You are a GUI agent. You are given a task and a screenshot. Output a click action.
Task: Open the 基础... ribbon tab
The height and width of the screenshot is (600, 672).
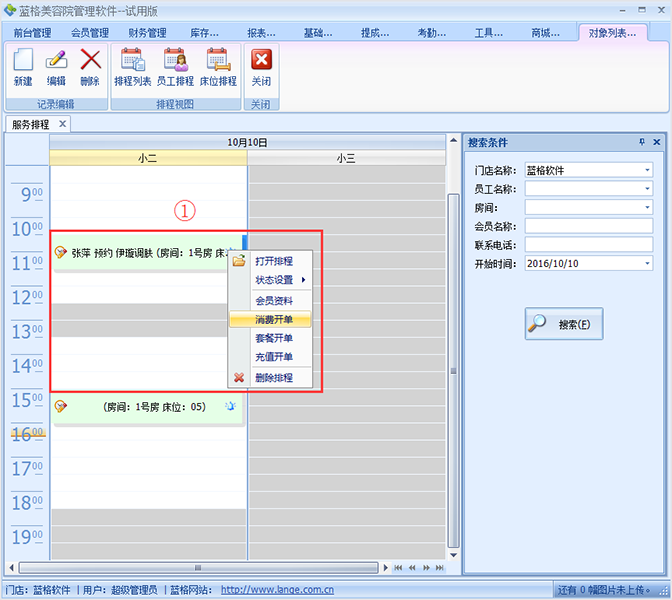[x=318, y=33]
